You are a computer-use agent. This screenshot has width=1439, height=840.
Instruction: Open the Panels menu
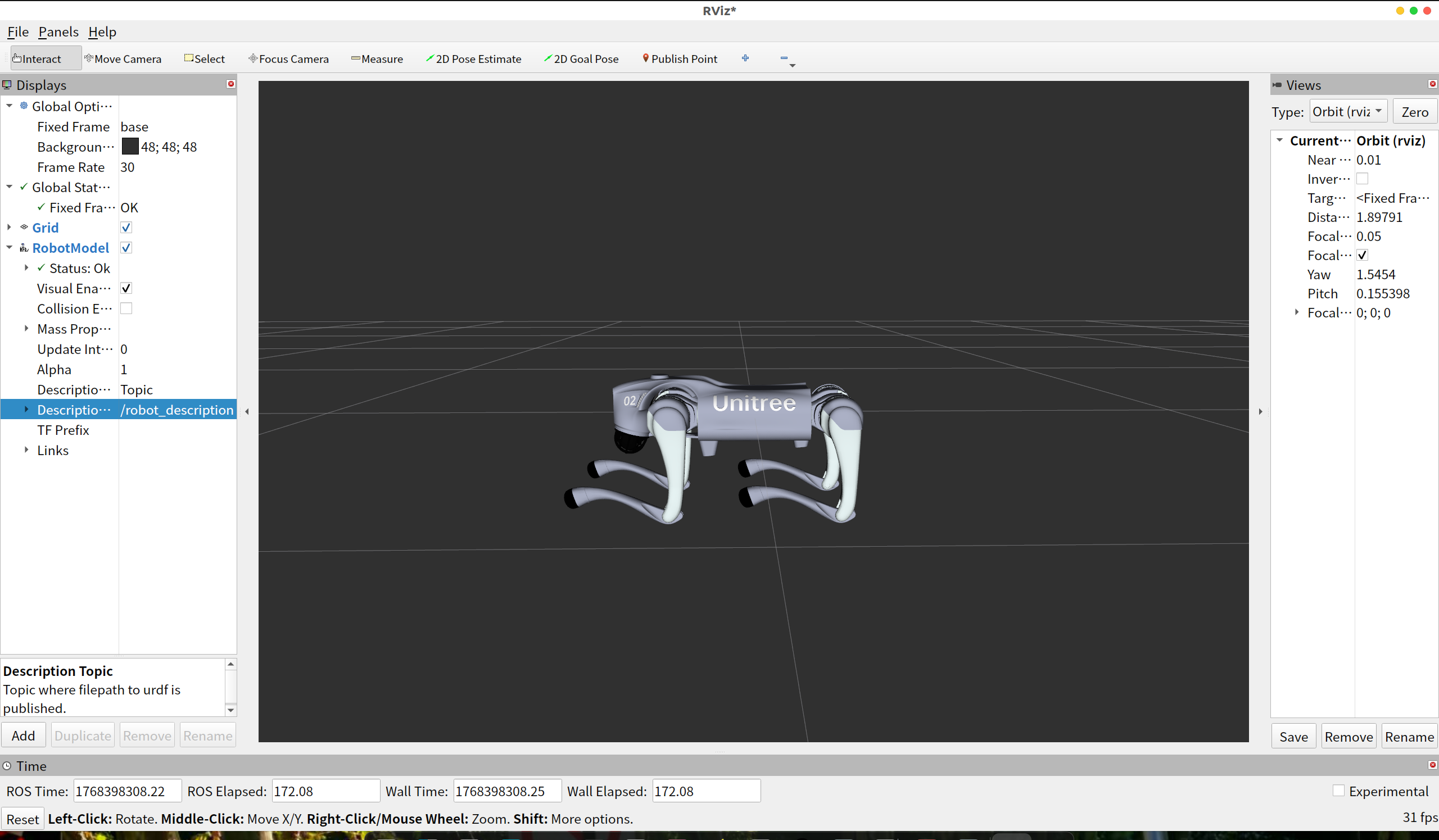pos(58,32)
